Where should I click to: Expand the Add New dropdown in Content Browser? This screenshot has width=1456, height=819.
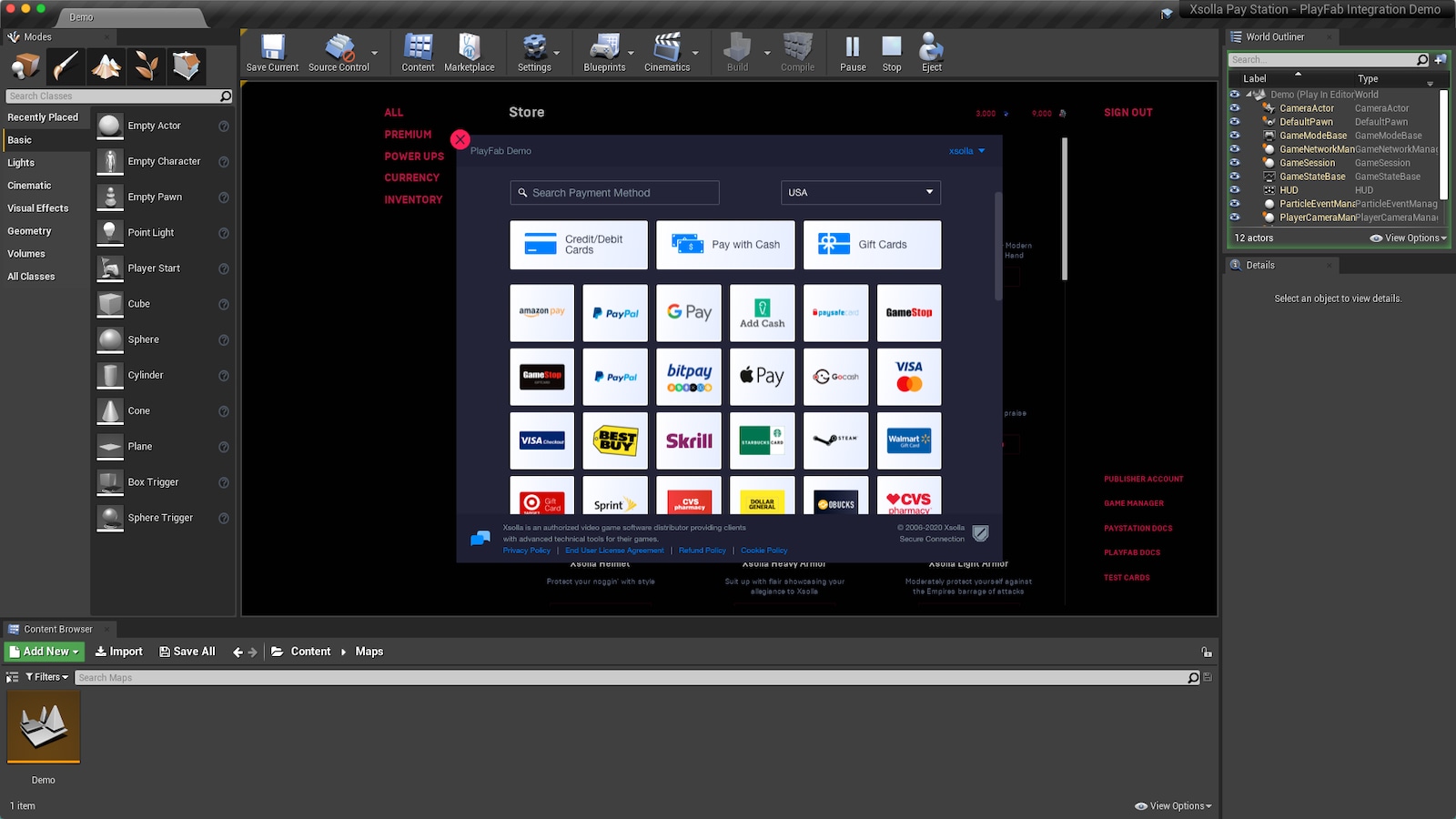tap(45, 652)
